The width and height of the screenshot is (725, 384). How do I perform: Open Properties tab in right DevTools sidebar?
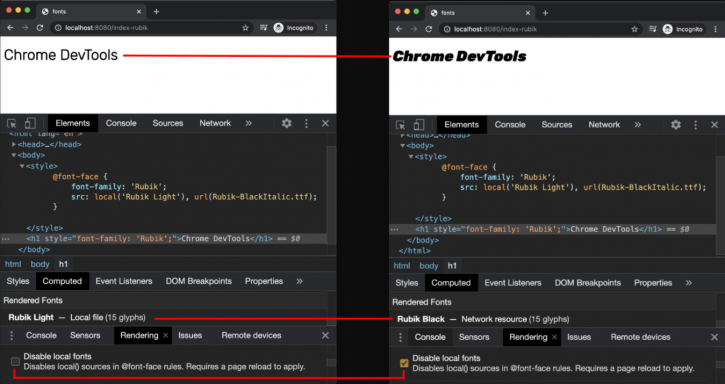pos(653,283)
